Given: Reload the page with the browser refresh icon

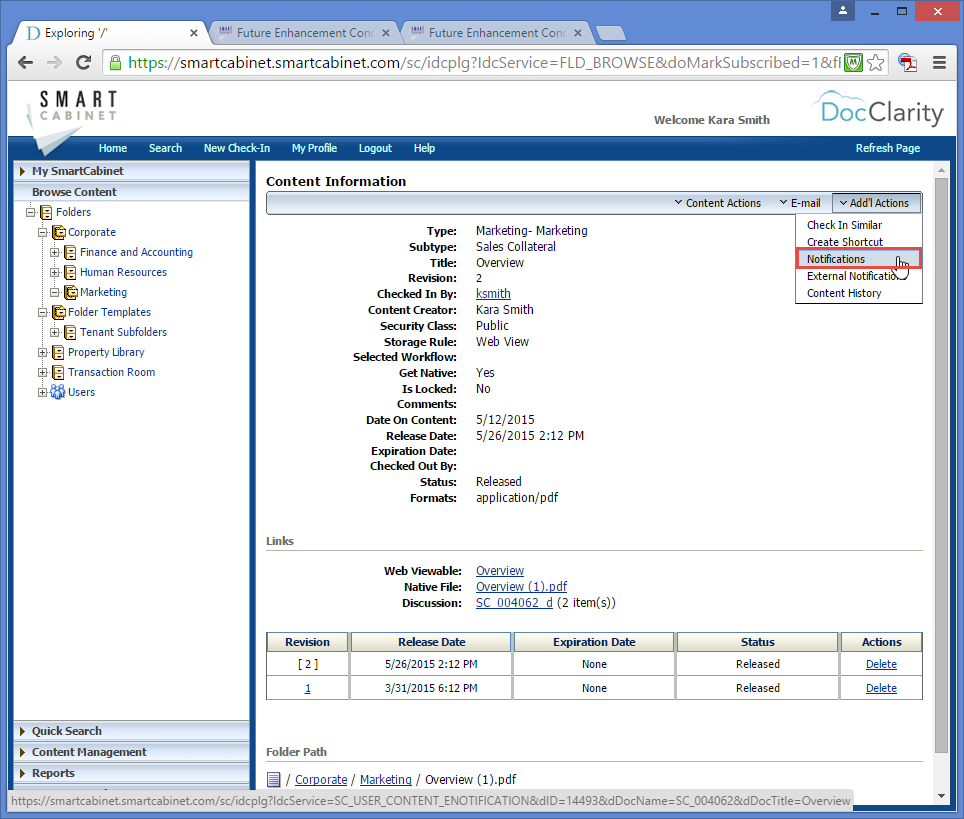Looking at the screenshot, I should pos(84,62).
